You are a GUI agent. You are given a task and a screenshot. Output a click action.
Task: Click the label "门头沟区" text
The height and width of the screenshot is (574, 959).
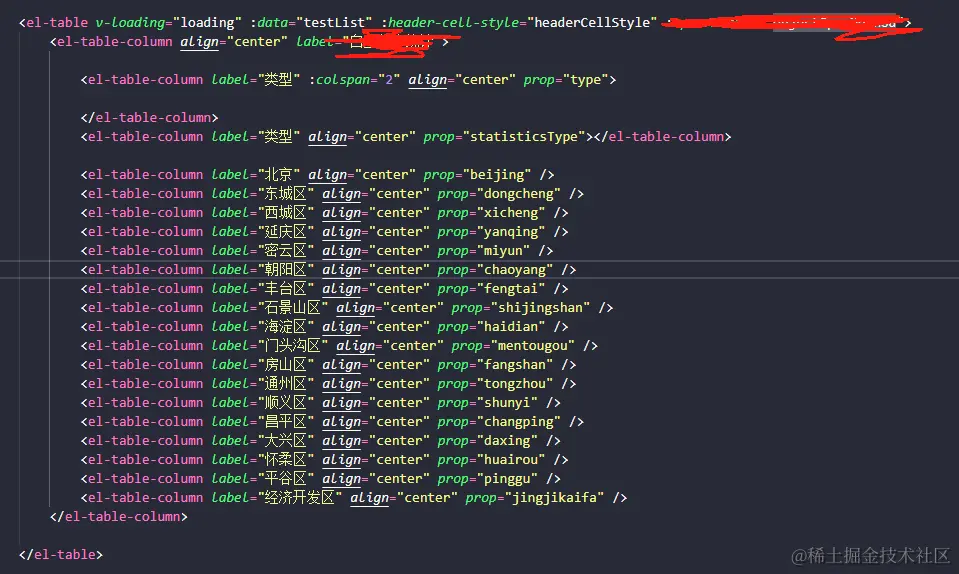pos(293,345)
